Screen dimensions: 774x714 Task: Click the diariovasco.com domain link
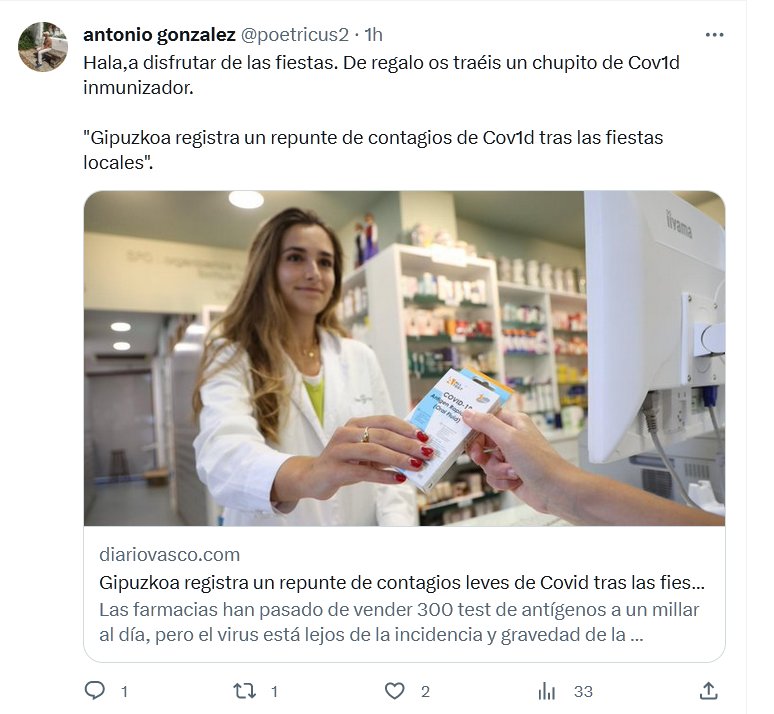coord(169,555)
